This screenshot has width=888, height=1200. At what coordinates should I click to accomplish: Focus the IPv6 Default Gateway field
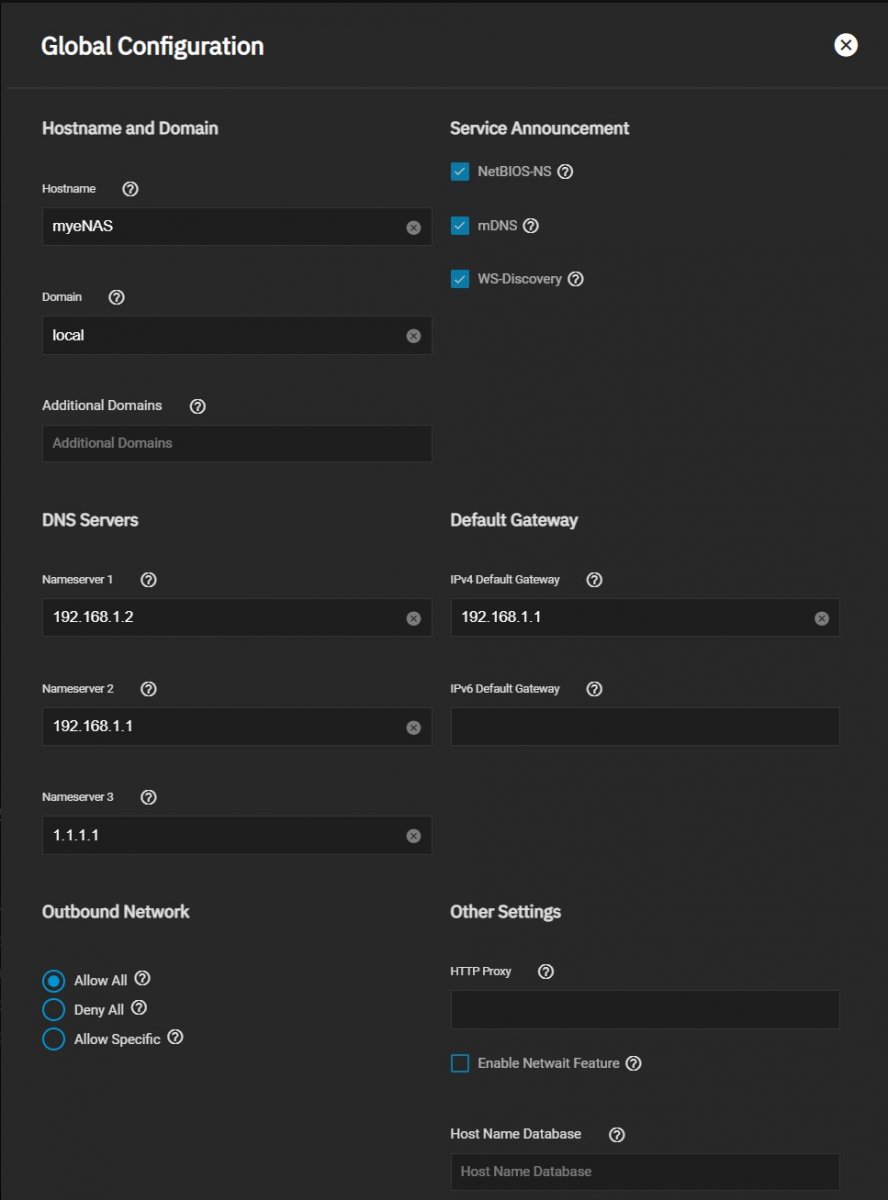click(645, 727)
